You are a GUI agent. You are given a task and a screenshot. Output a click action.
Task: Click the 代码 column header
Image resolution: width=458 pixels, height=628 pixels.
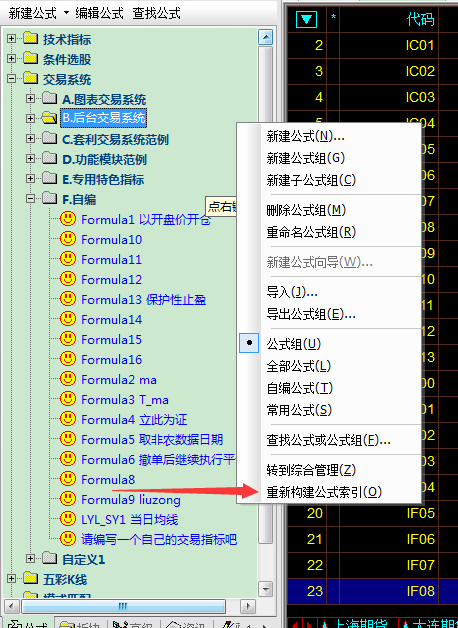tap(388, 19)
